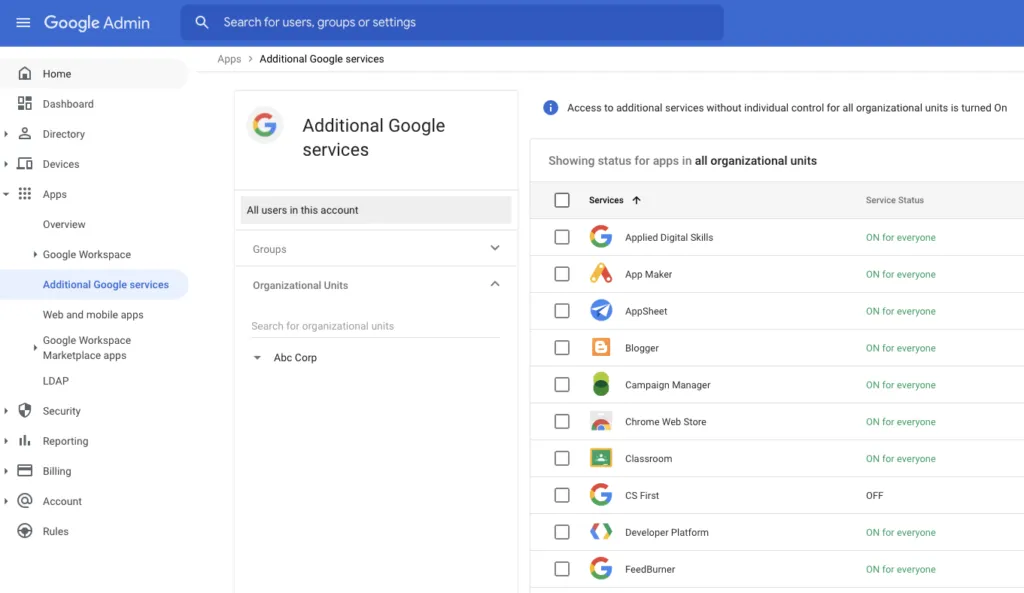Collapse the Apps sidebar arrow

(6, 194)
